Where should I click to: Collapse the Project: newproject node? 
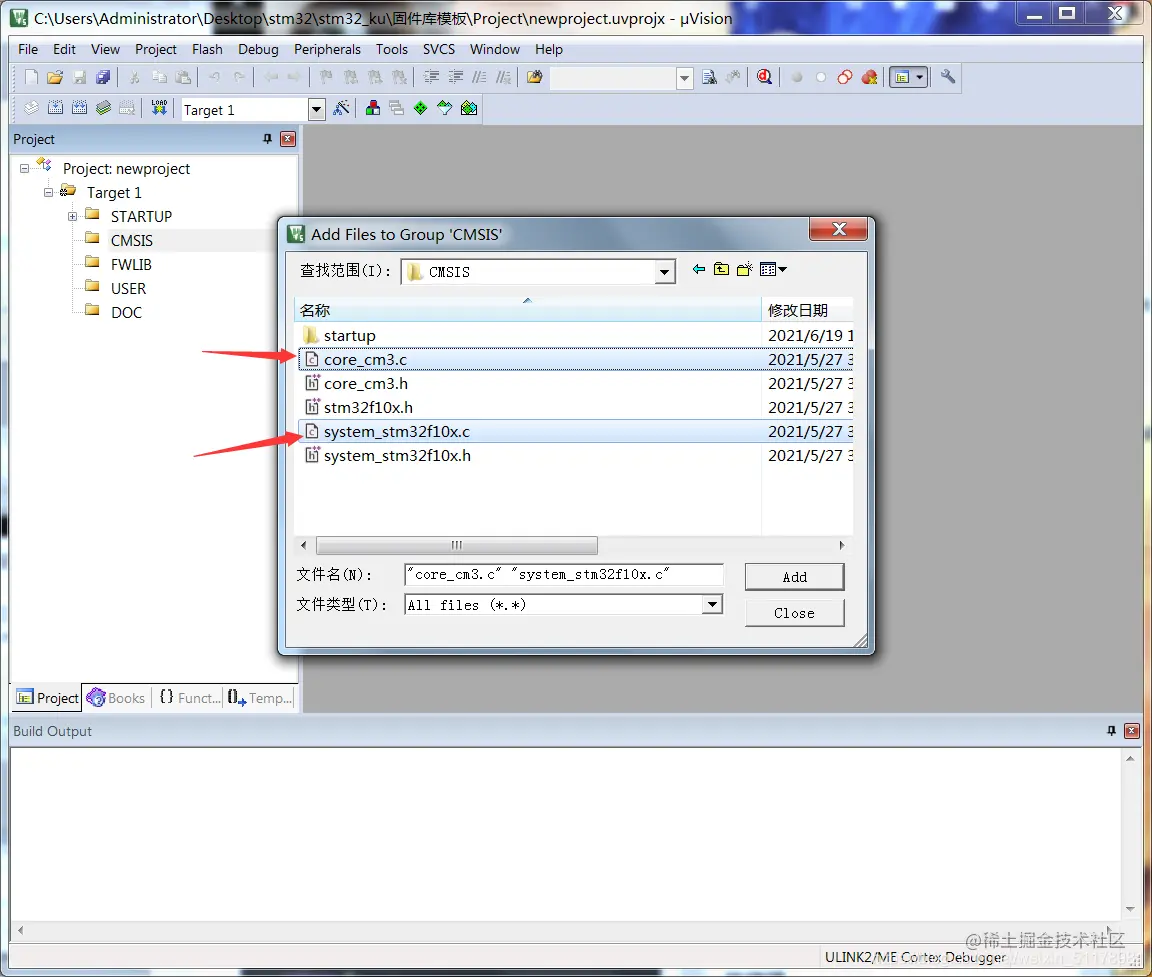tap(24, 168)
